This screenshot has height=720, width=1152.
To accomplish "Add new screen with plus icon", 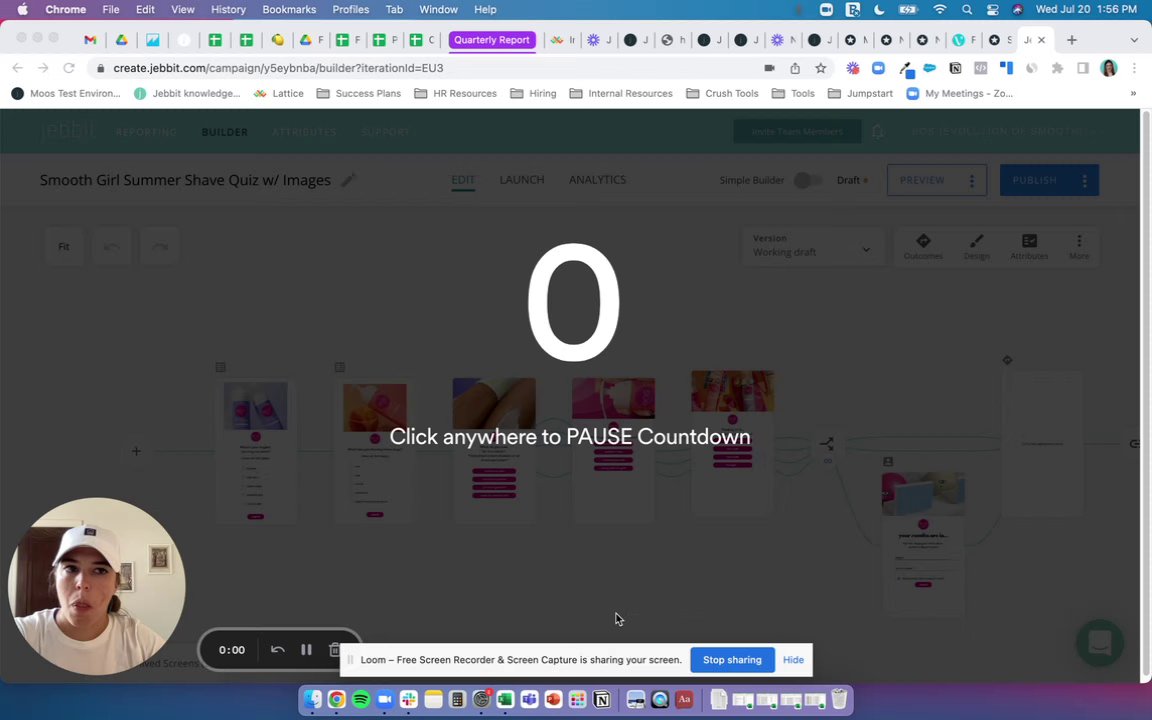I will 136,451.
